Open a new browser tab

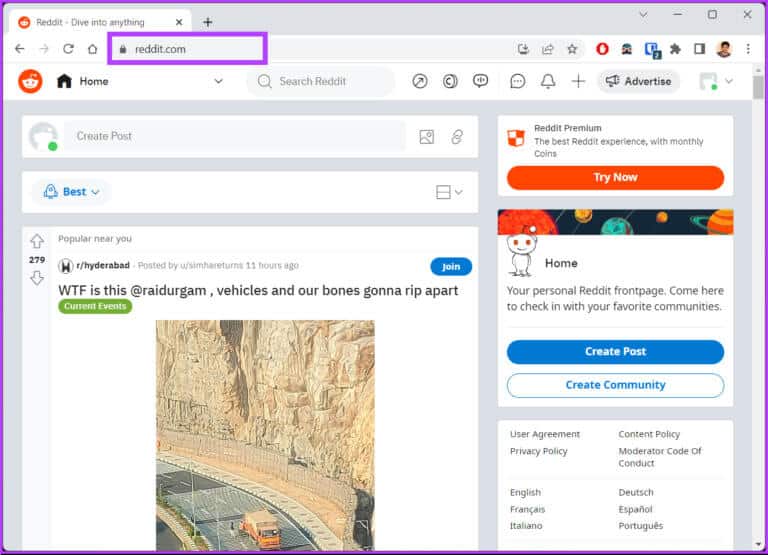click(x=208, y=22)
